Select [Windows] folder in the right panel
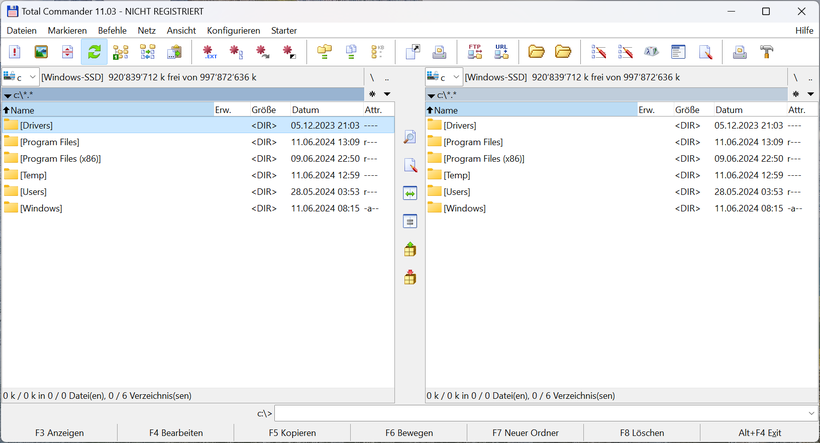The image size is (820, 443). (x=621, y=208)
